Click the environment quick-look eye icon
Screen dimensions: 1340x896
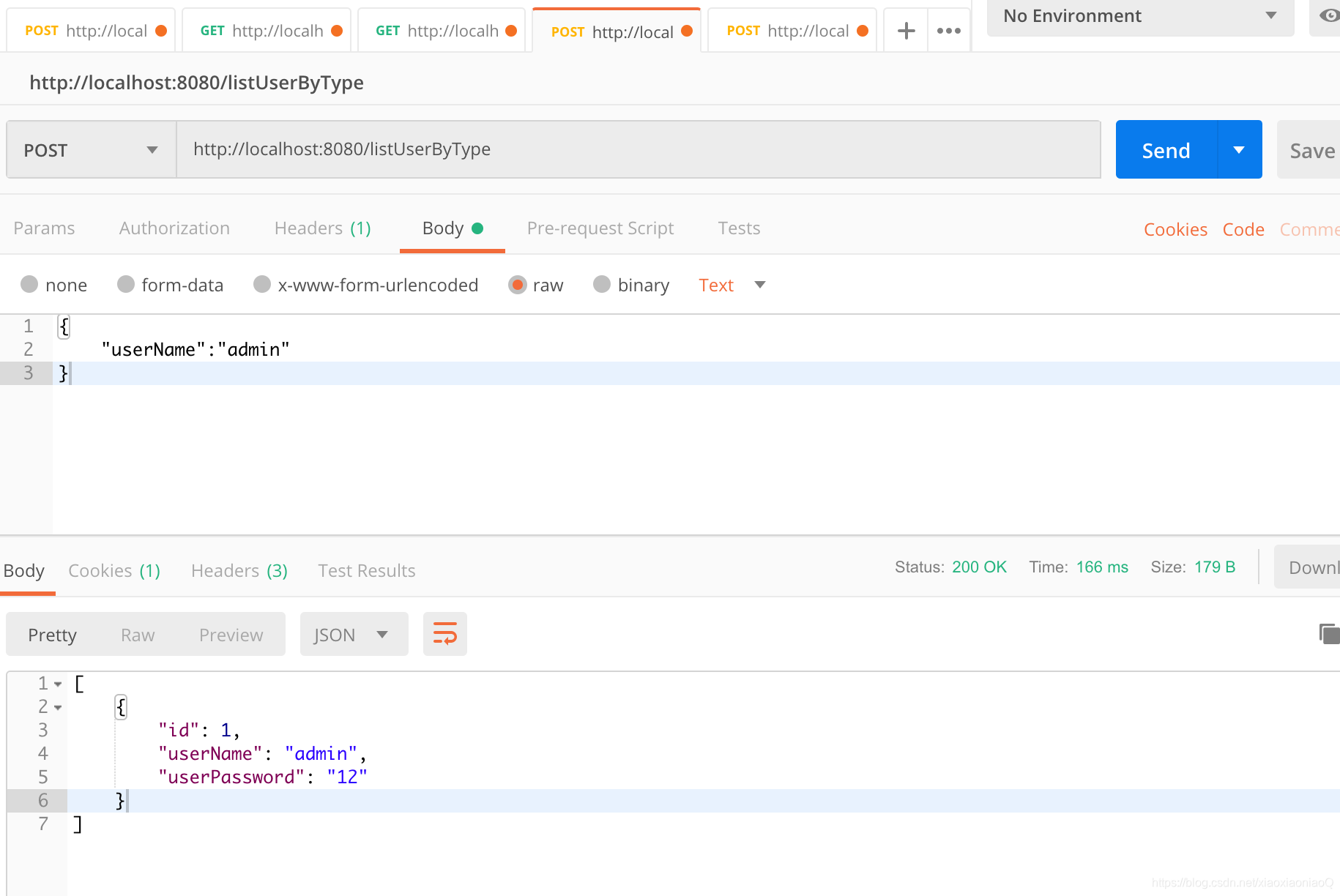[x=1329, y=15]
